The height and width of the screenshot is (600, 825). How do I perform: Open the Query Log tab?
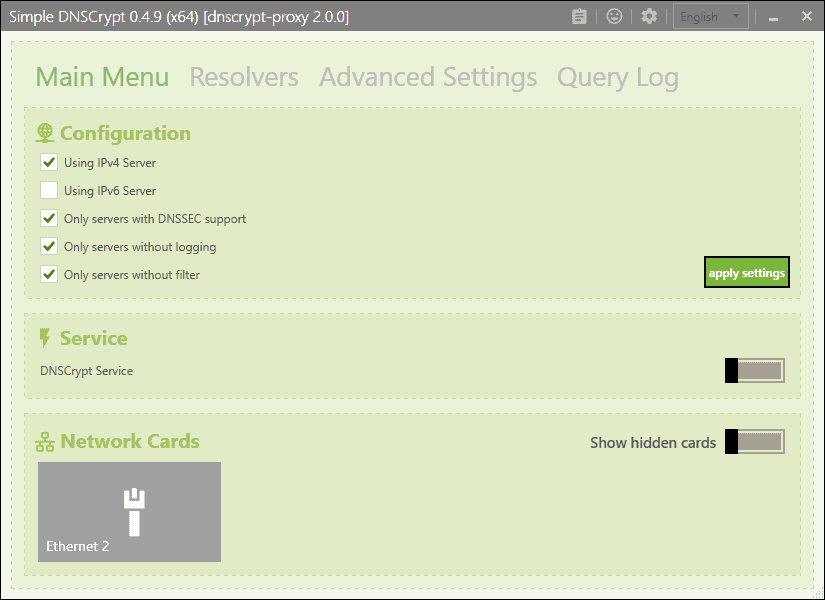[617, 76]
